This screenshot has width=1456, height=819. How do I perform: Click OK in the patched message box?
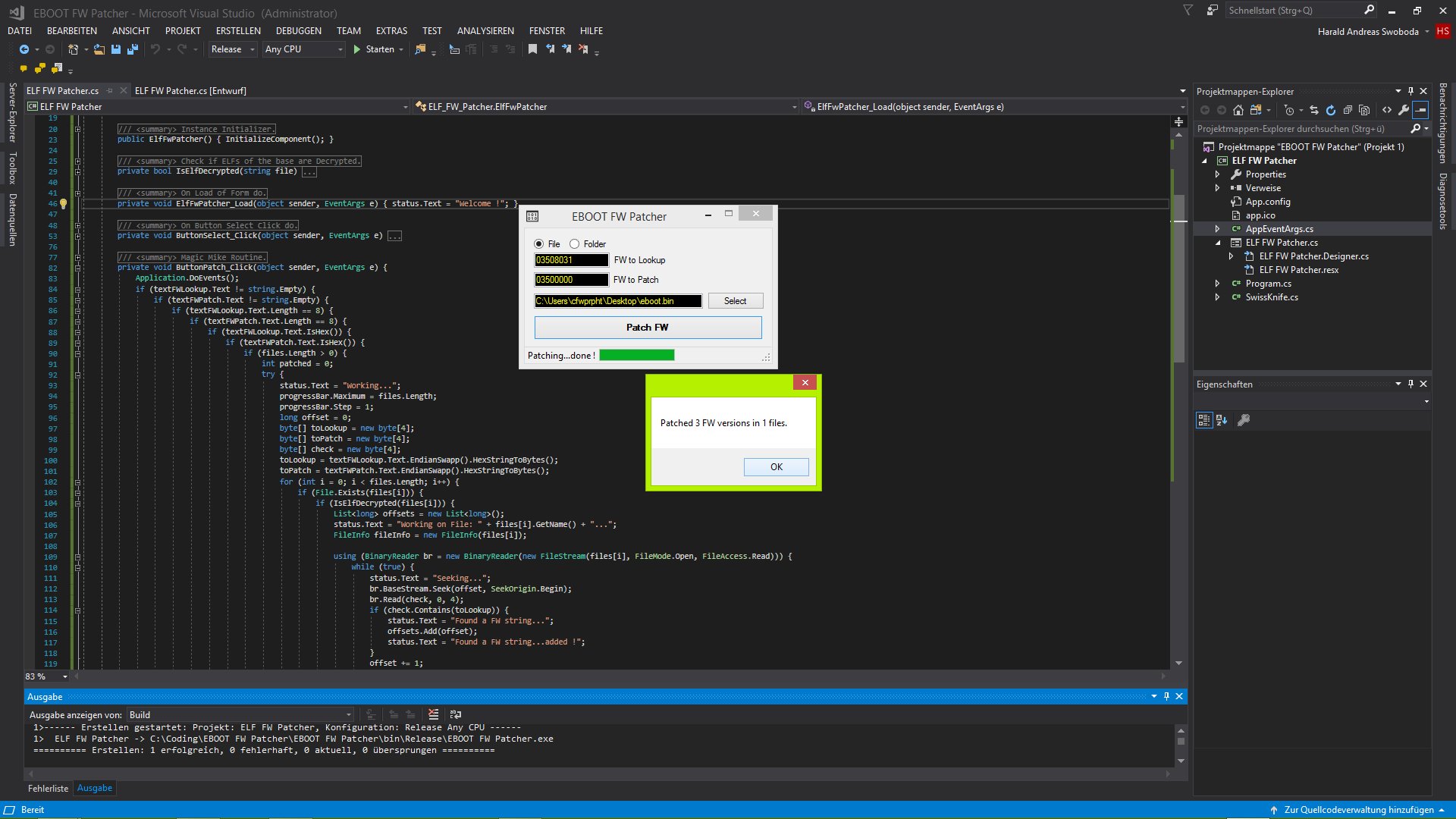(x=777, y=467)
